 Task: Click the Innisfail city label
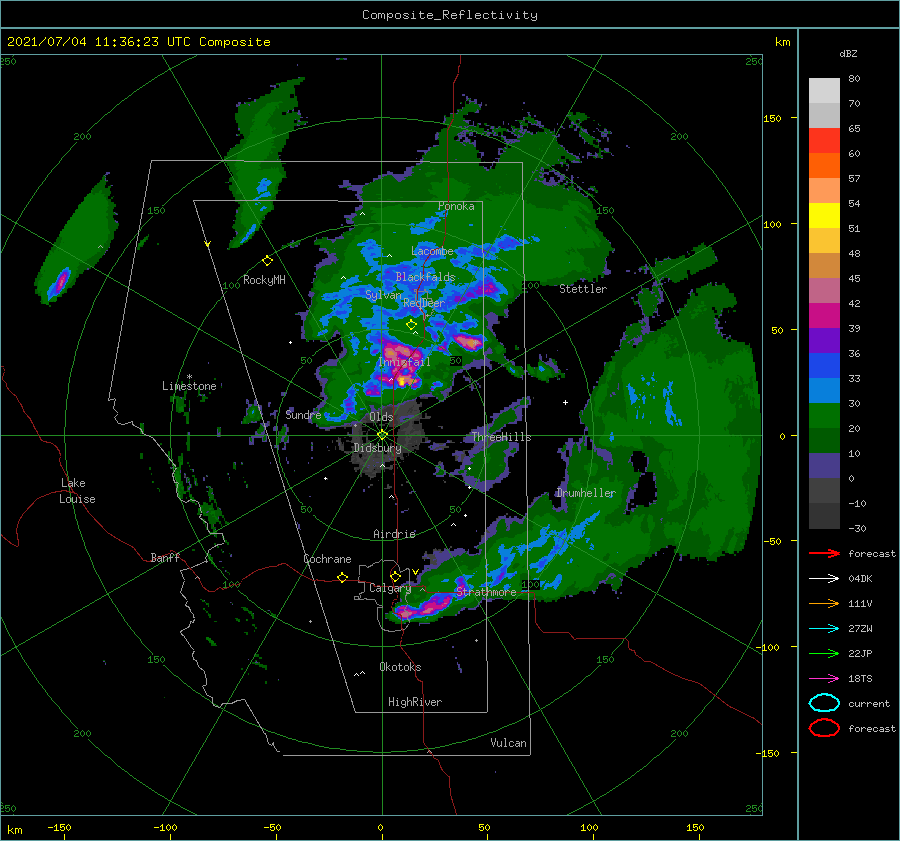(x=404, y=362)
